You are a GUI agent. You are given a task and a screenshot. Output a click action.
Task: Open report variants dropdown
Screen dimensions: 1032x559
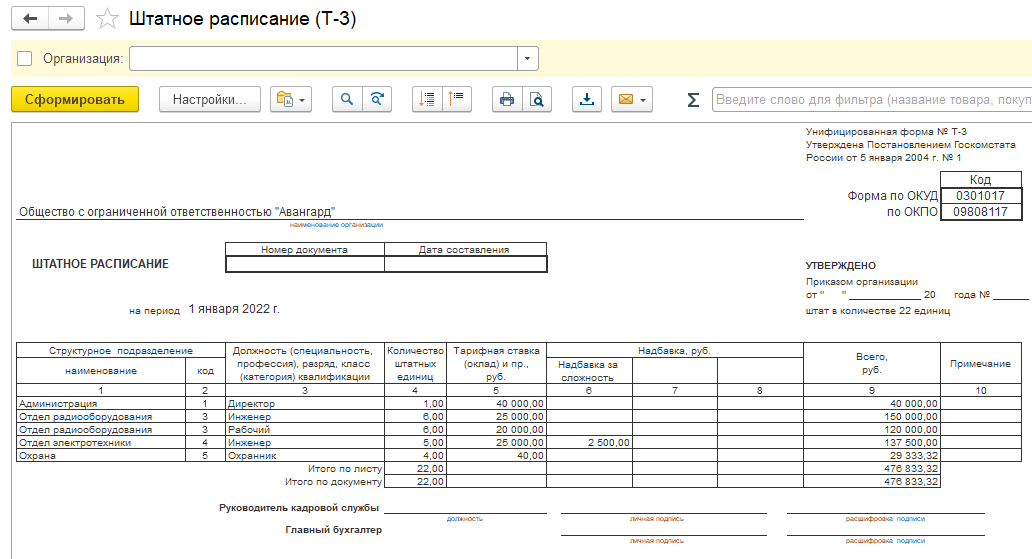(x=291, y=99)
